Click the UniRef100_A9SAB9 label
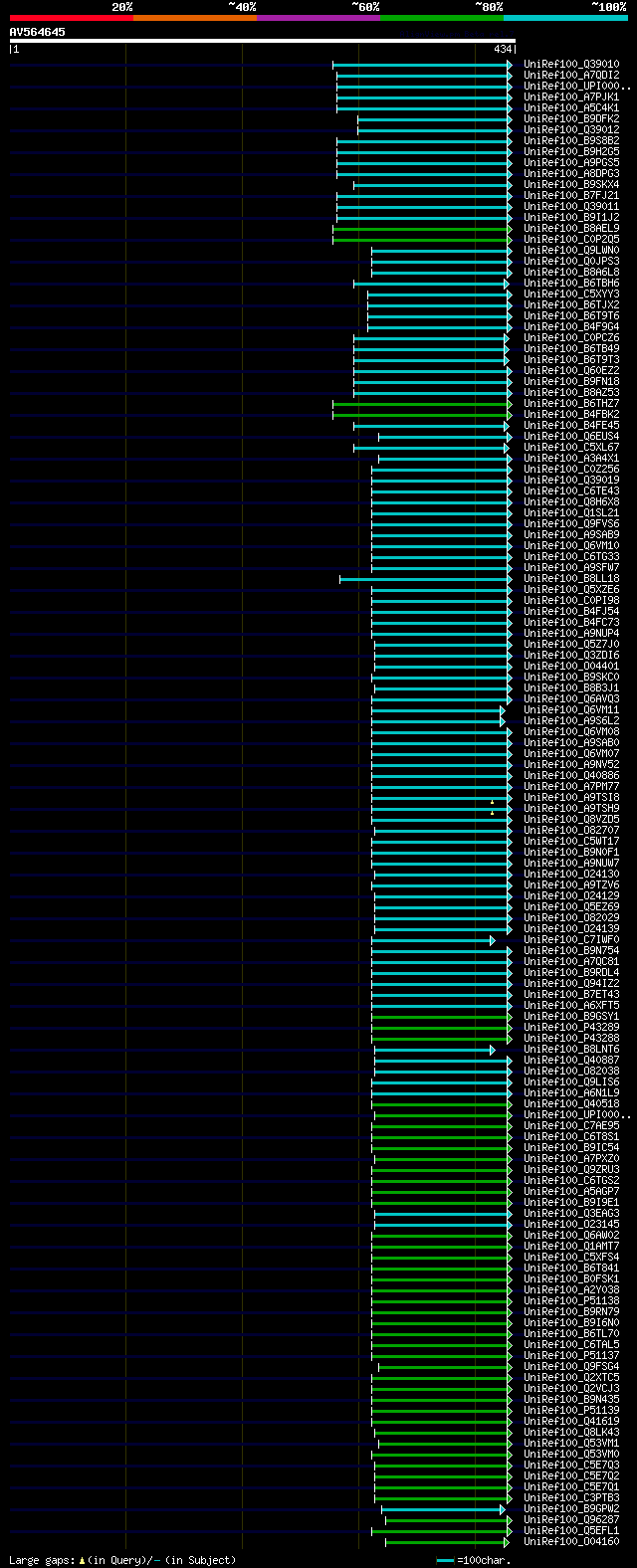This screenshot has height=1568, width=637. [x=571, y=535]
